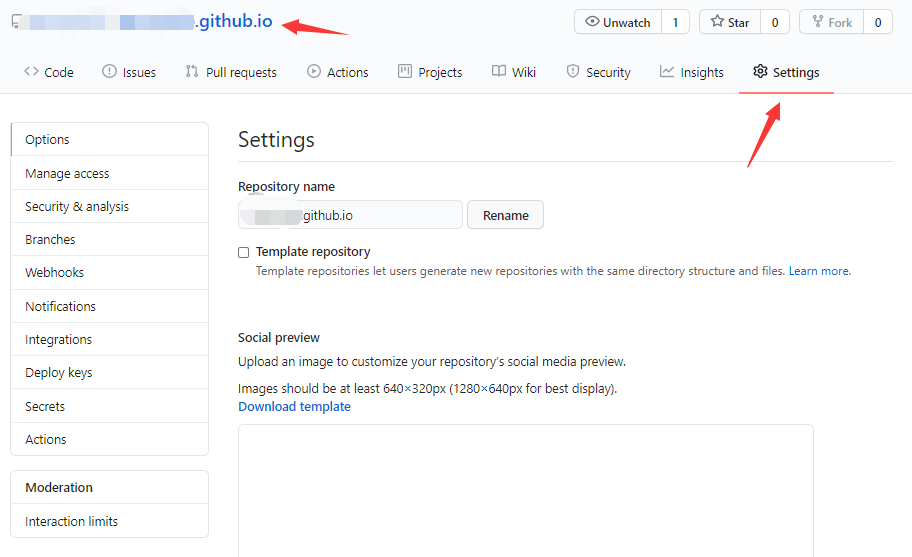Screen dimensions: 912x557
Task: Open the Code tab label
Action: (59, 73)
